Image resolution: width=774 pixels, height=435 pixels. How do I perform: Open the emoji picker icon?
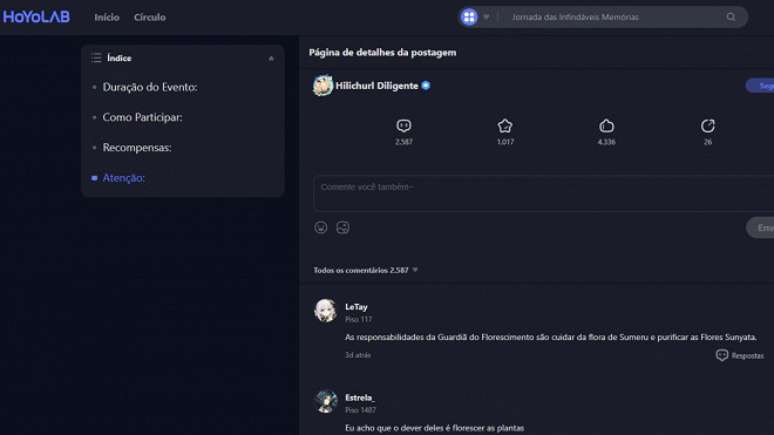321,227
